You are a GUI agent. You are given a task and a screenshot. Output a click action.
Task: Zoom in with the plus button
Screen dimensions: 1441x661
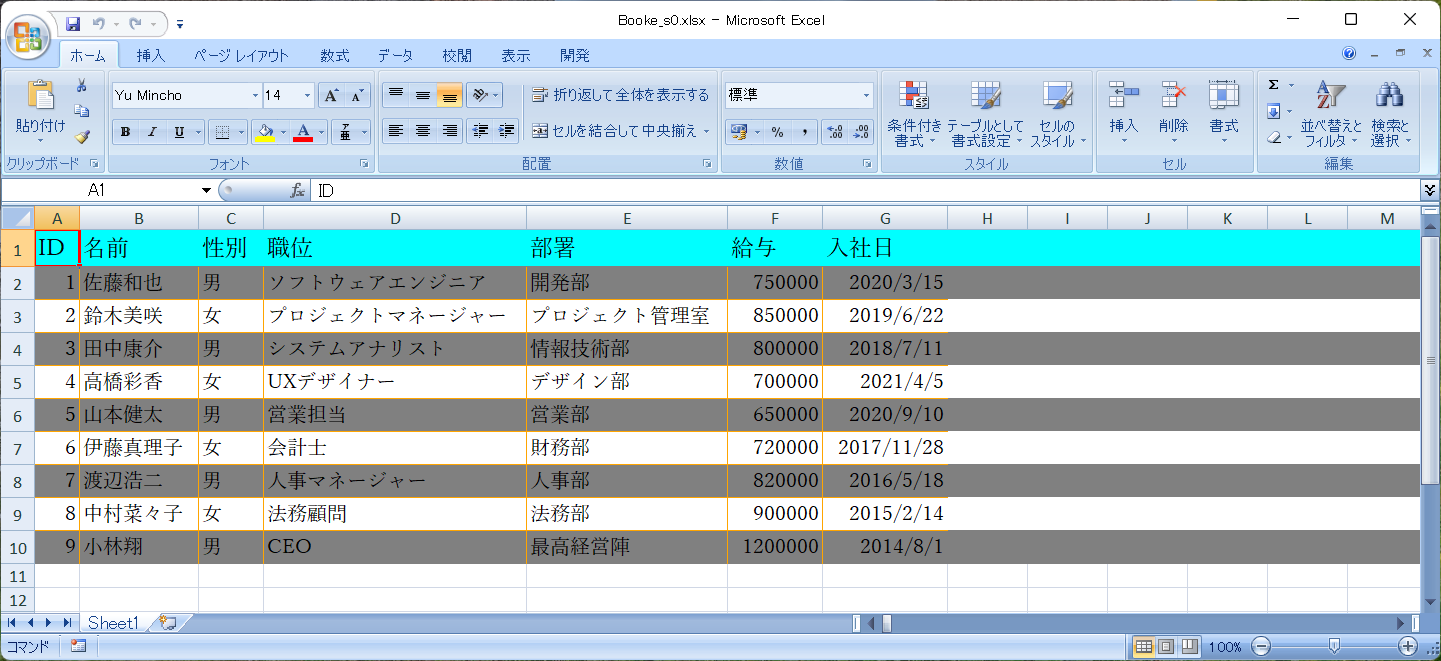tap(1407, 647)
